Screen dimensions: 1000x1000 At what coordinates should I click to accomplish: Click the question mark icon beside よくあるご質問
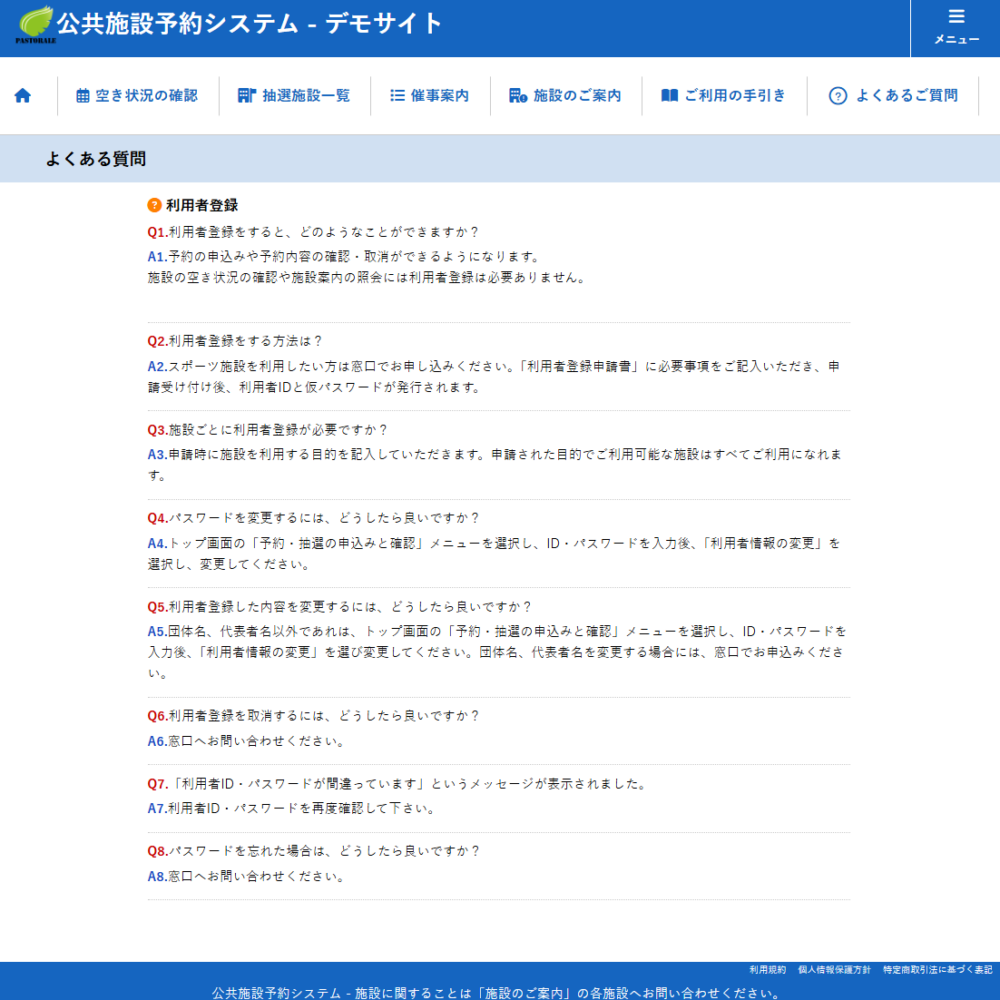[x=838, y=96]
